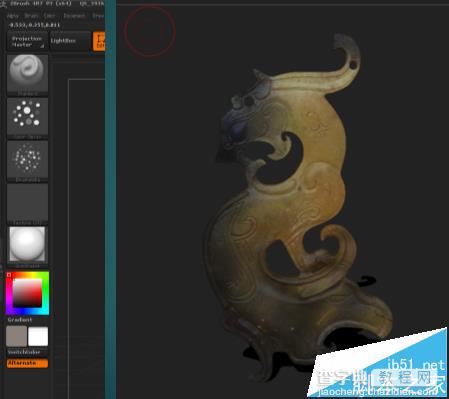Open the Color menu
Screen dimensions: 449x399
[x=49, y=16]
